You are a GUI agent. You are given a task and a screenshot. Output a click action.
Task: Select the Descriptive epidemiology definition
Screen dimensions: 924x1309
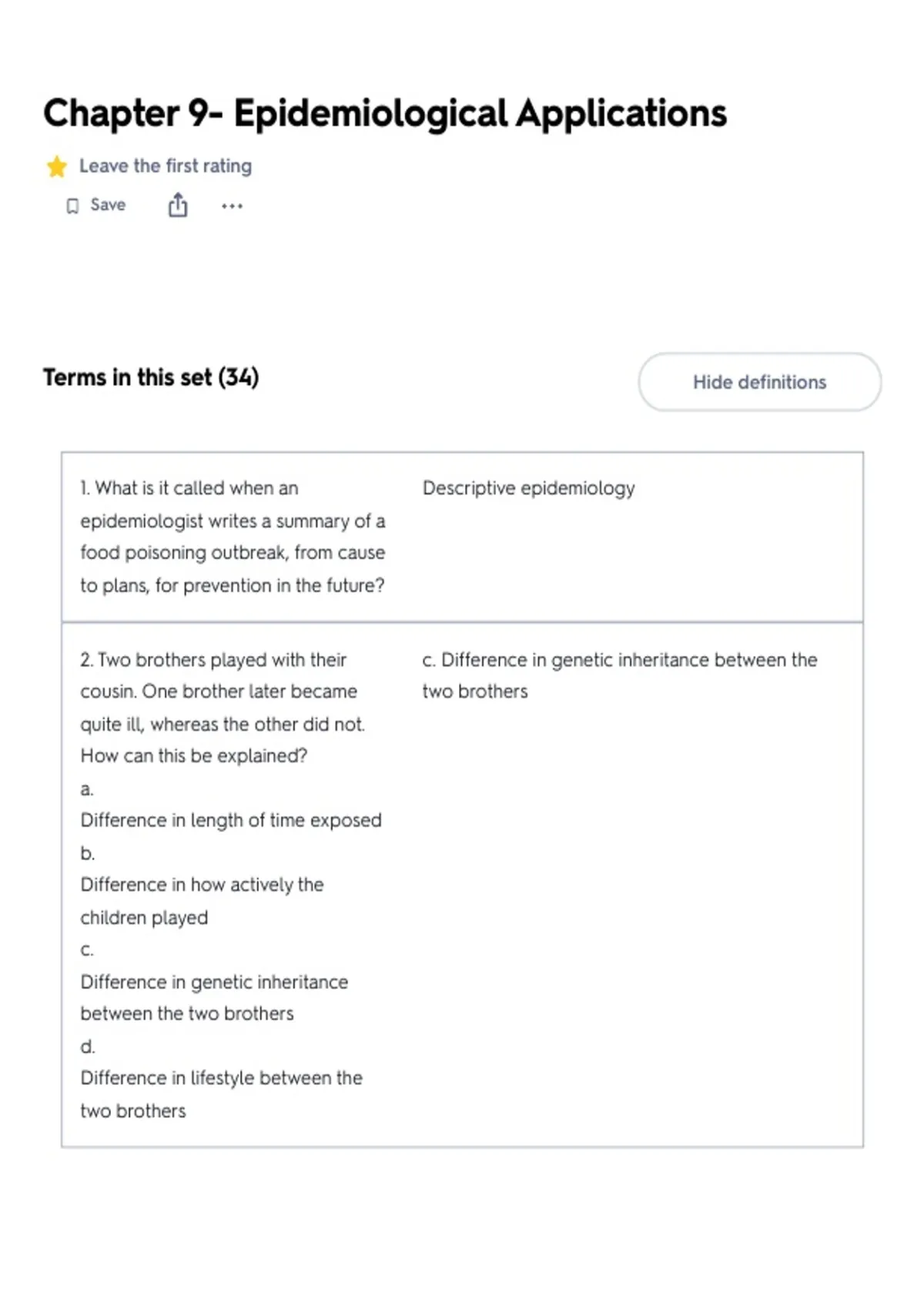pos(529,488)
